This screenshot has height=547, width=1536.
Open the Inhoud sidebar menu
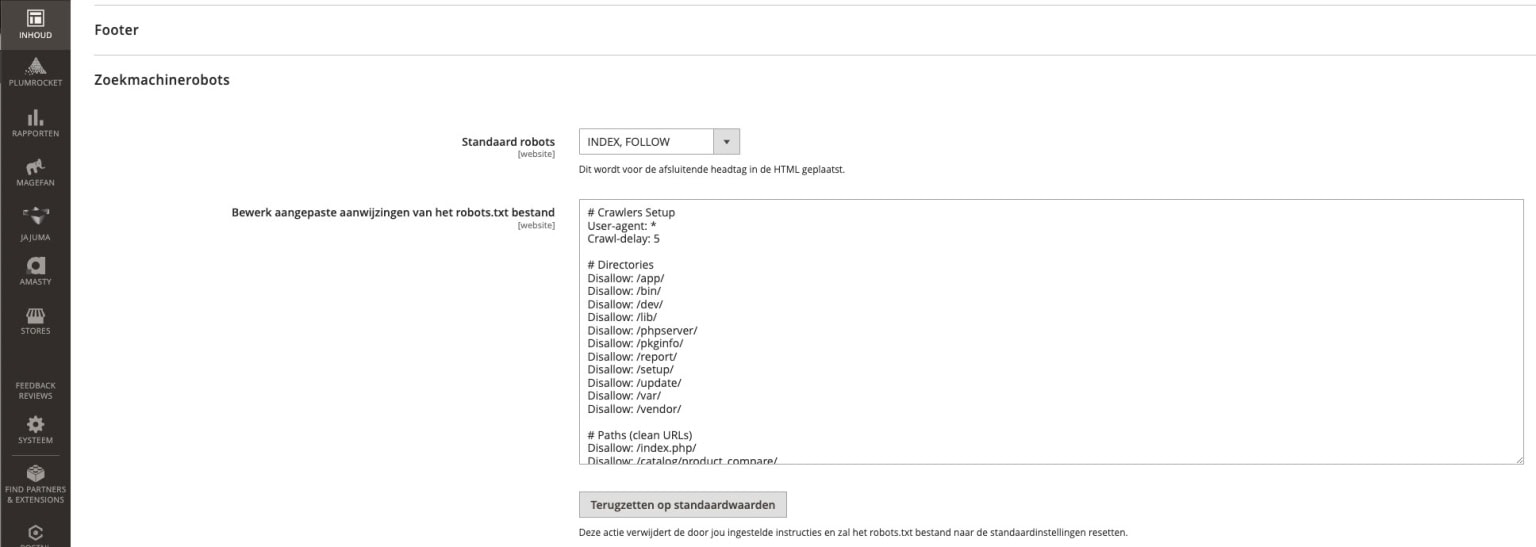coord(35,25)
